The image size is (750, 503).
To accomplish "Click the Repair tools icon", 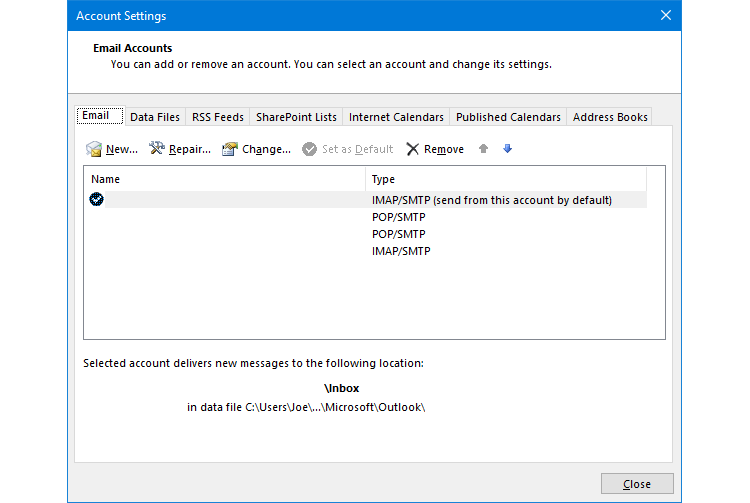I will click(157, 149).
